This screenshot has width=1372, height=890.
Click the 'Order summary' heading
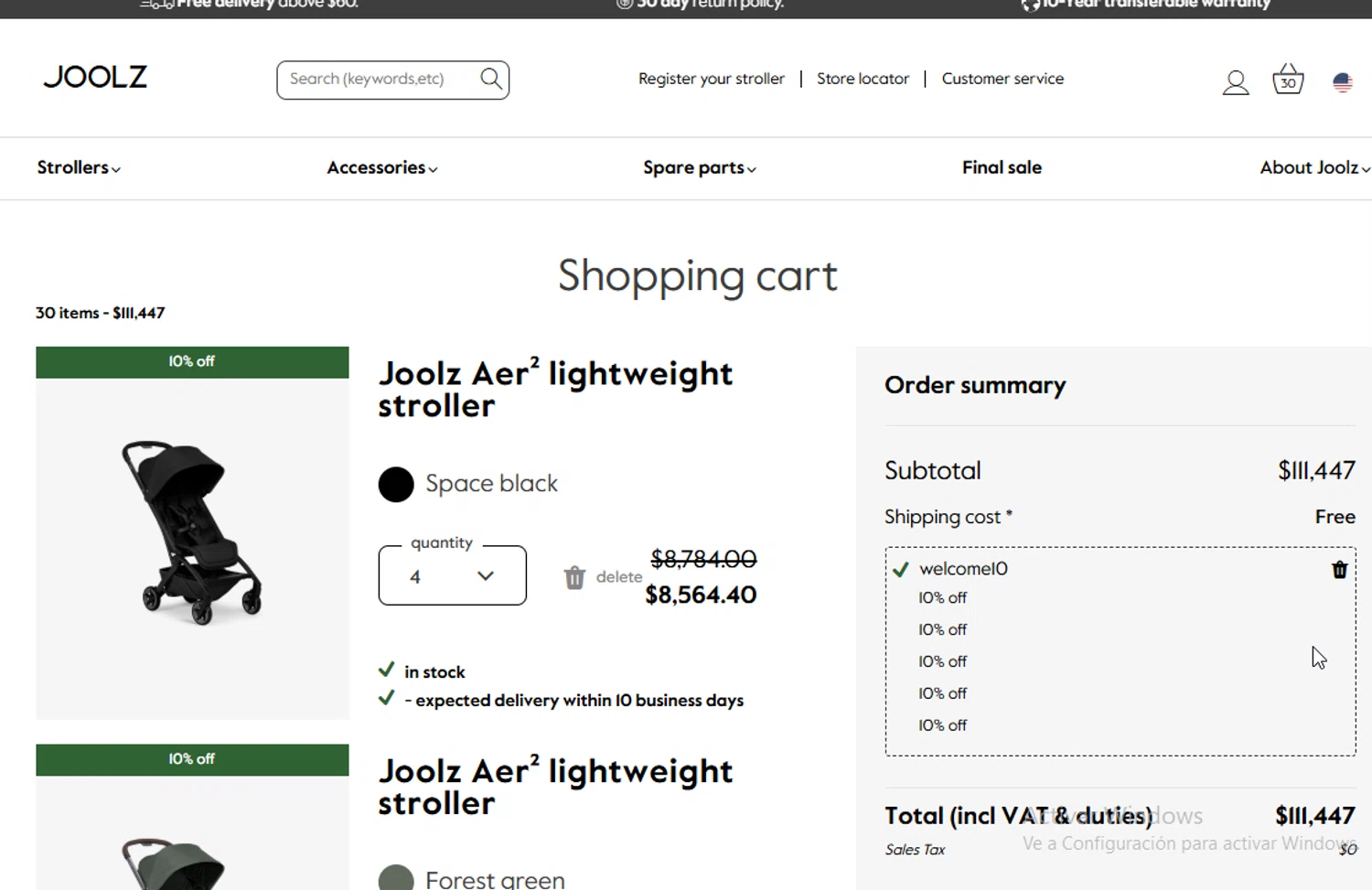[x=975, y=385]
